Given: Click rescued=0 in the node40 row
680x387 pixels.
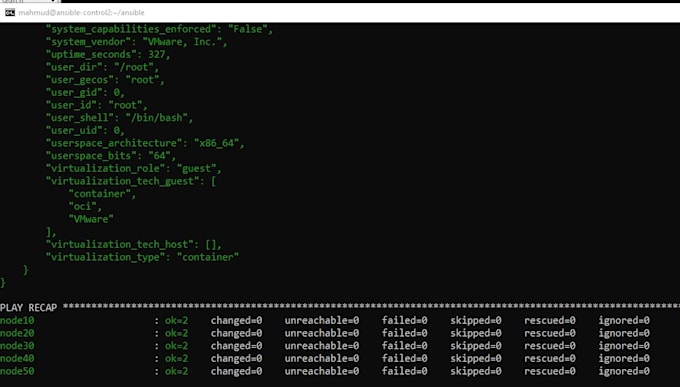Looking at the screenshot, I should pos(550,358).
